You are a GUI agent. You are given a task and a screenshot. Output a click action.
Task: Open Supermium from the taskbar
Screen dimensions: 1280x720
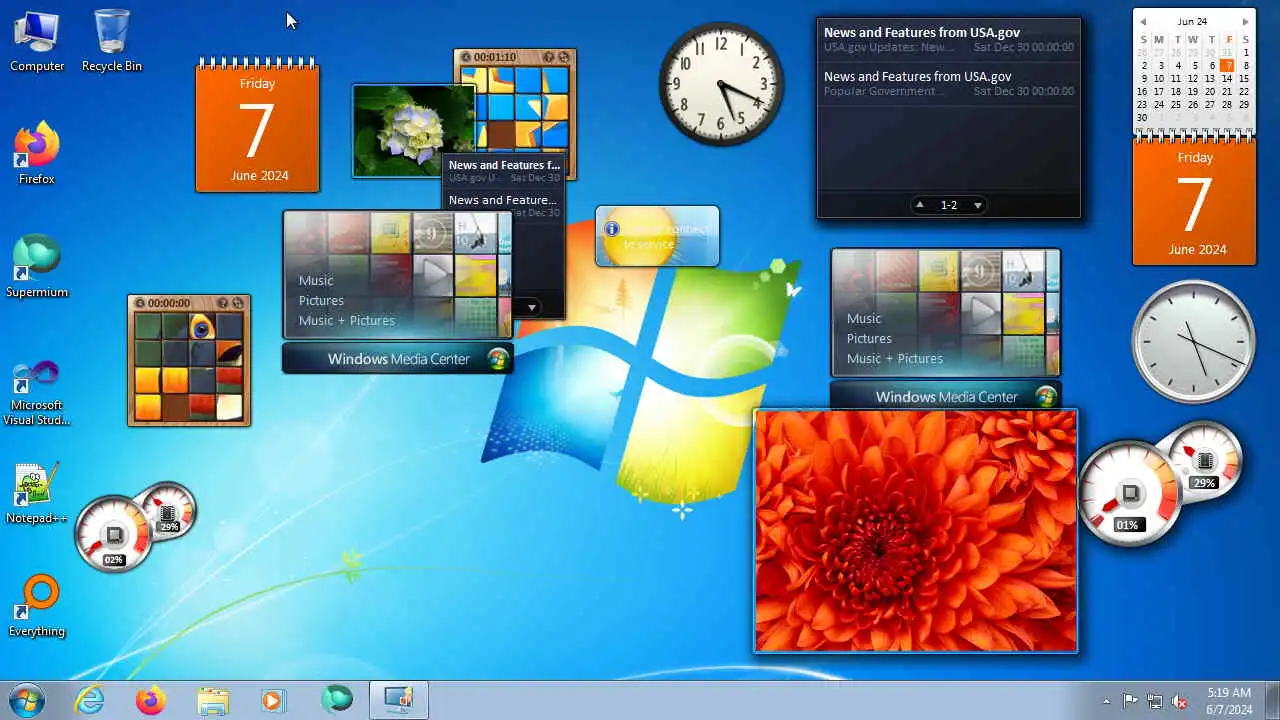(x=336, y=700)
